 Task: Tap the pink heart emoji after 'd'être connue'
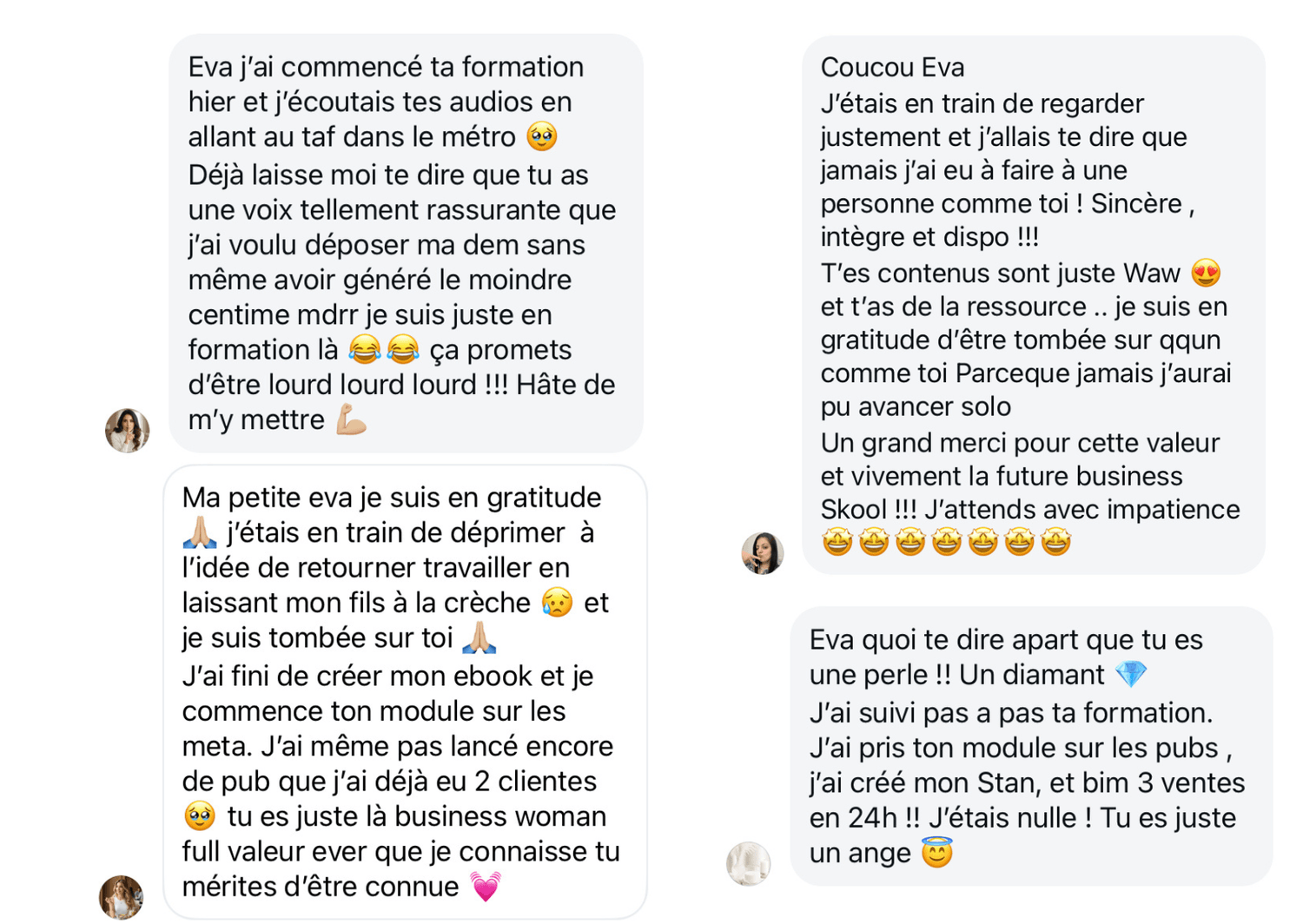tap(486, 887)
